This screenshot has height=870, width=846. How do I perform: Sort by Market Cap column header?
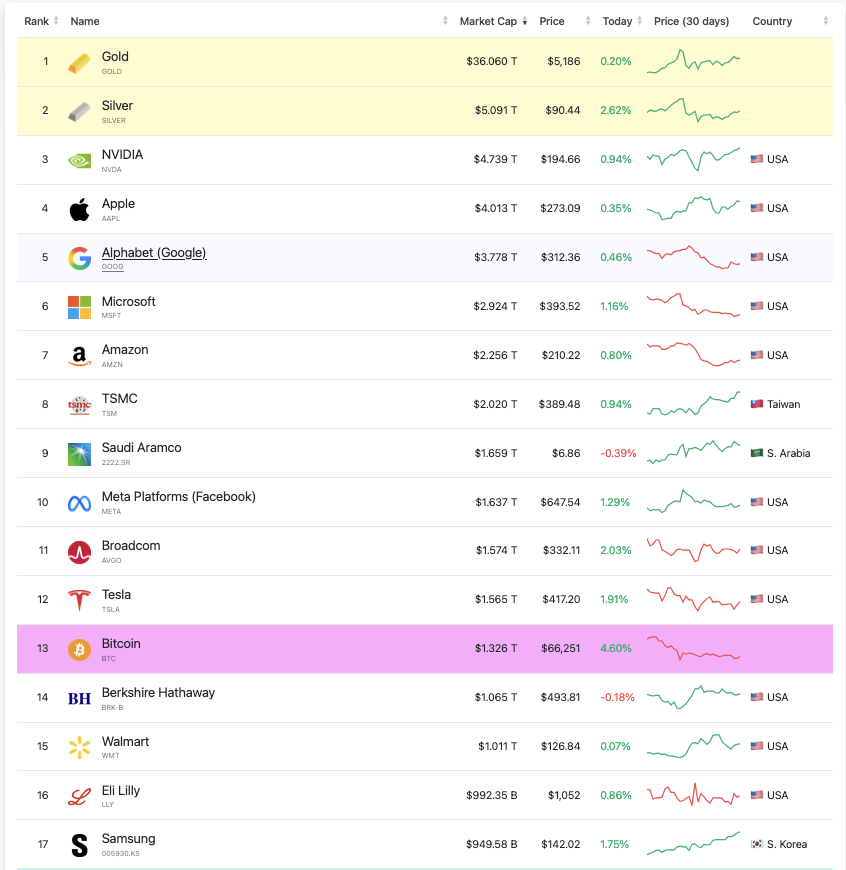[486, 21]
